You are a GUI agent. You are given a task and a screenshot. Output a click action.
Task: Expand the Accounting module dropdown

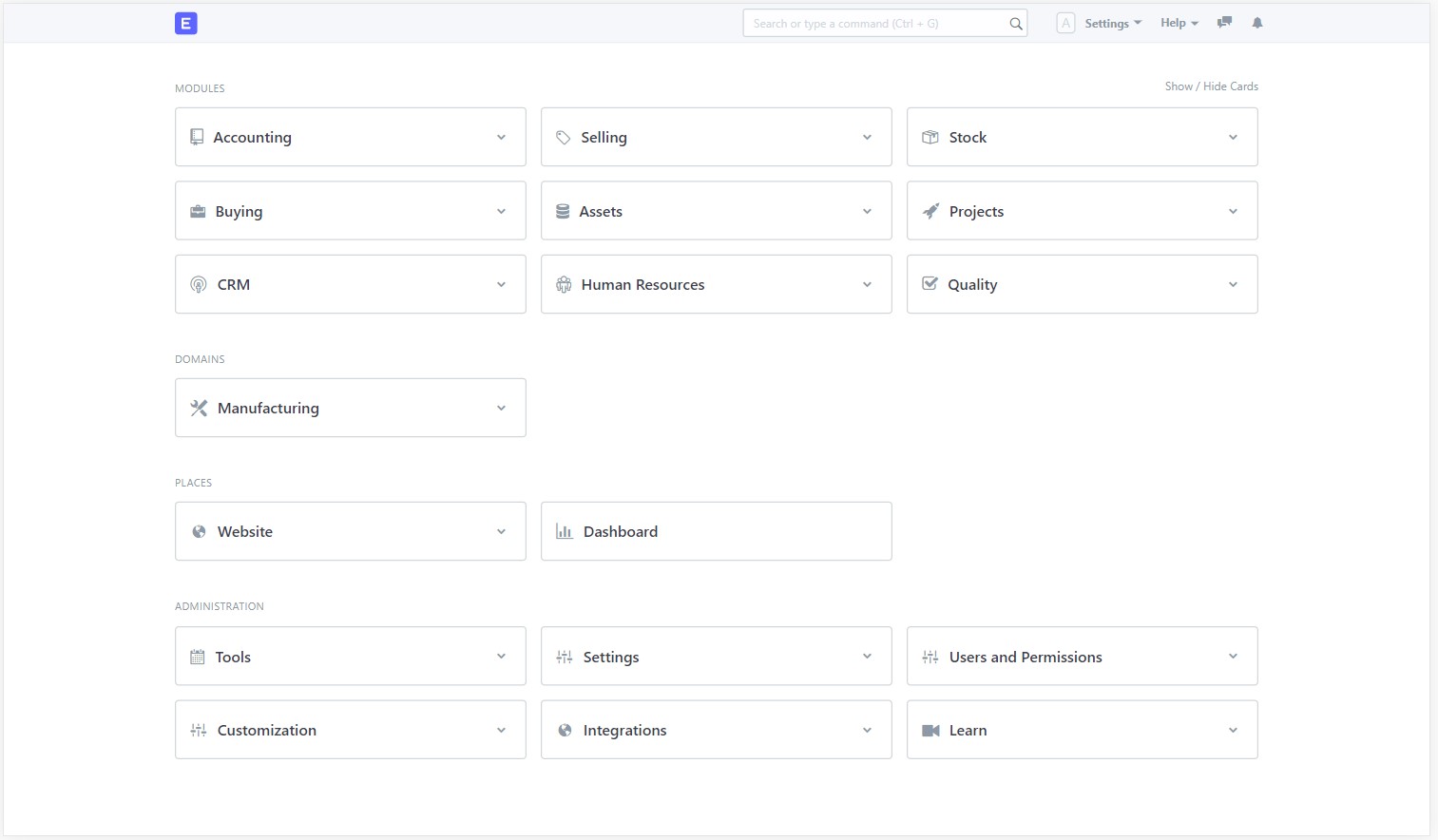[501, 137]
